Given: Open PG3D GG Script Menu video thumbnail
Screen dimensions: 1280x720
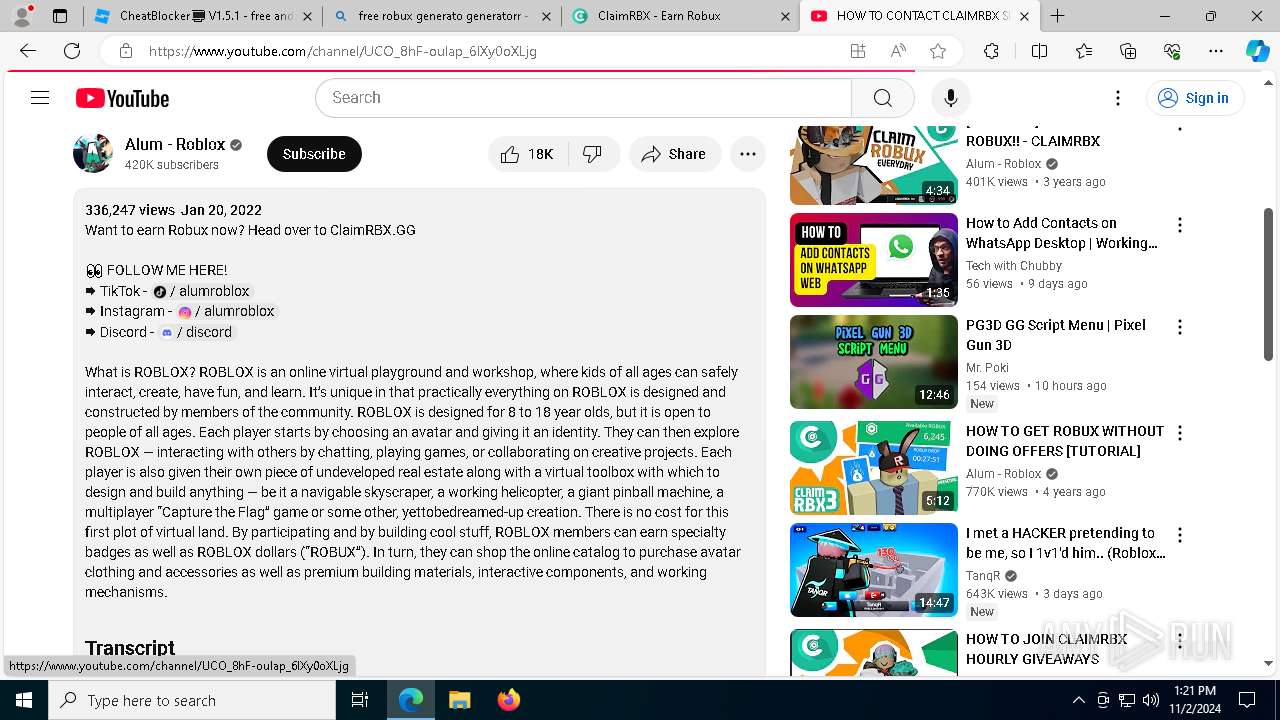Looking at the screenshot, I should pyautogui.click(x=873, y=362).
